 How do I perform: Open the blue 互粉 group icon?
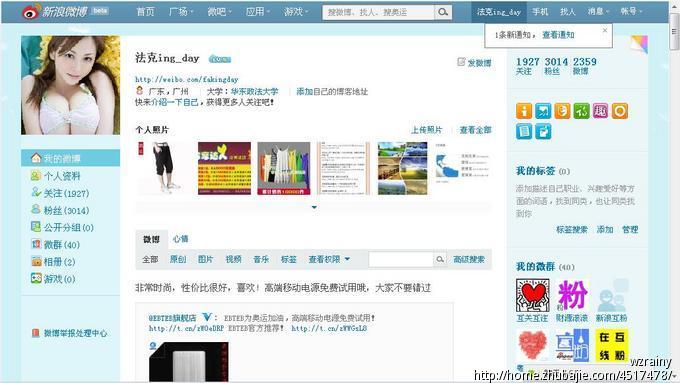click(572, 345)
